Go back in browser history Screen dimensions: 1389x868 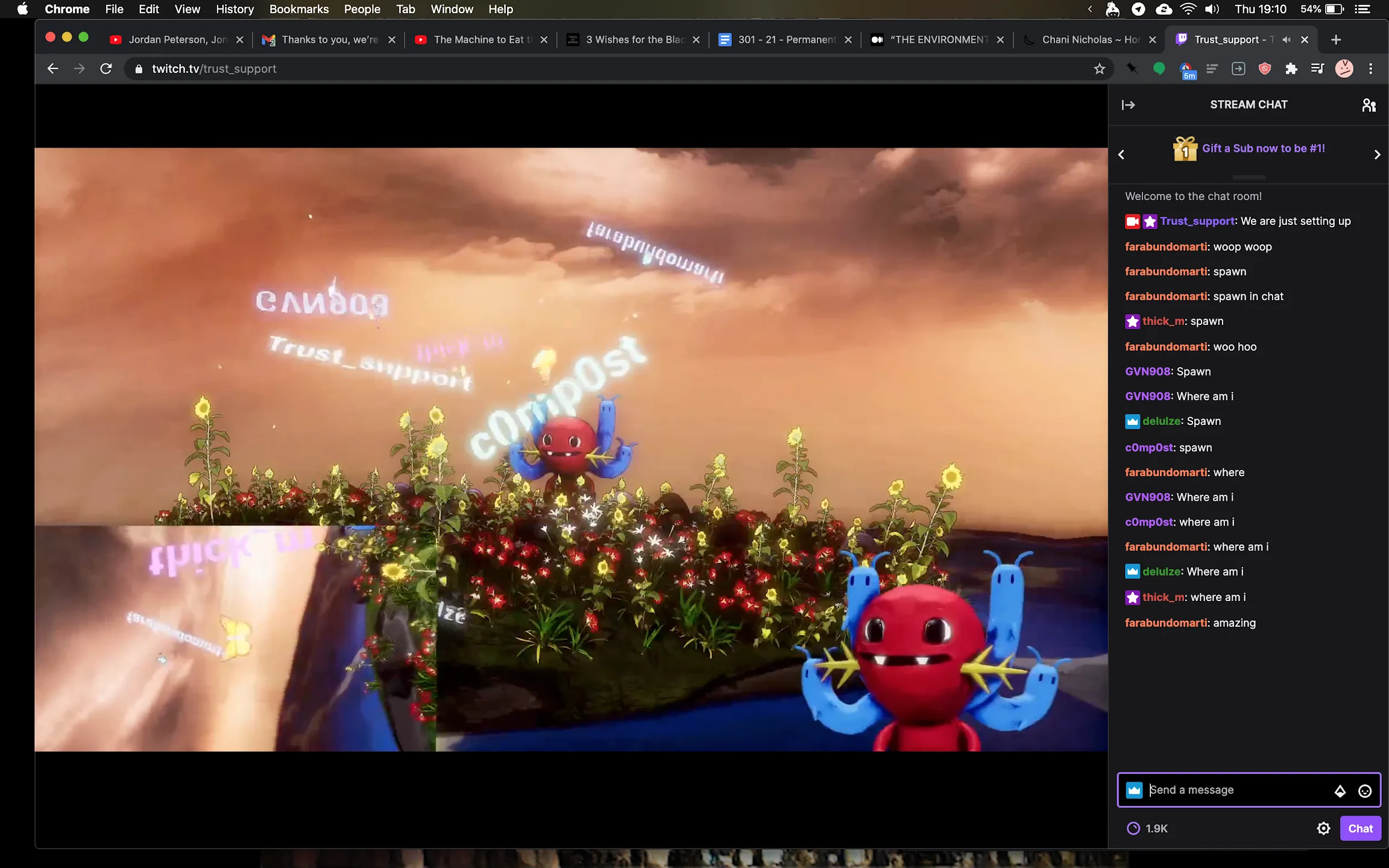tap(53, 69)
